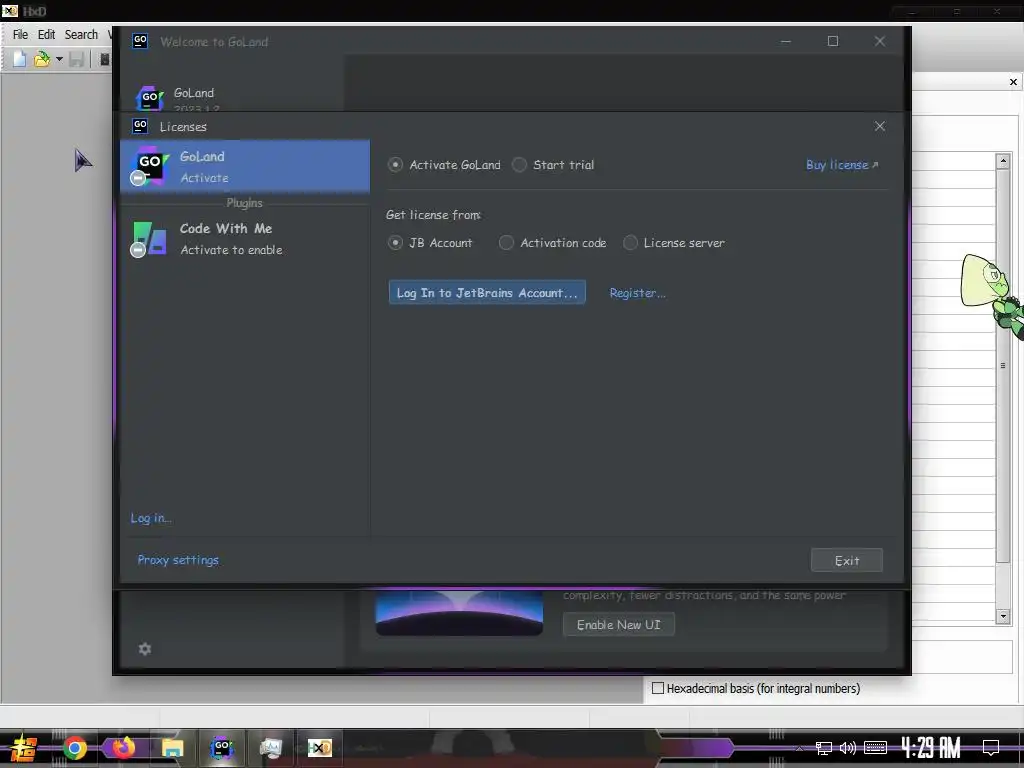
Task: Select Code With Me plugin entry
Action: point(245,239)
